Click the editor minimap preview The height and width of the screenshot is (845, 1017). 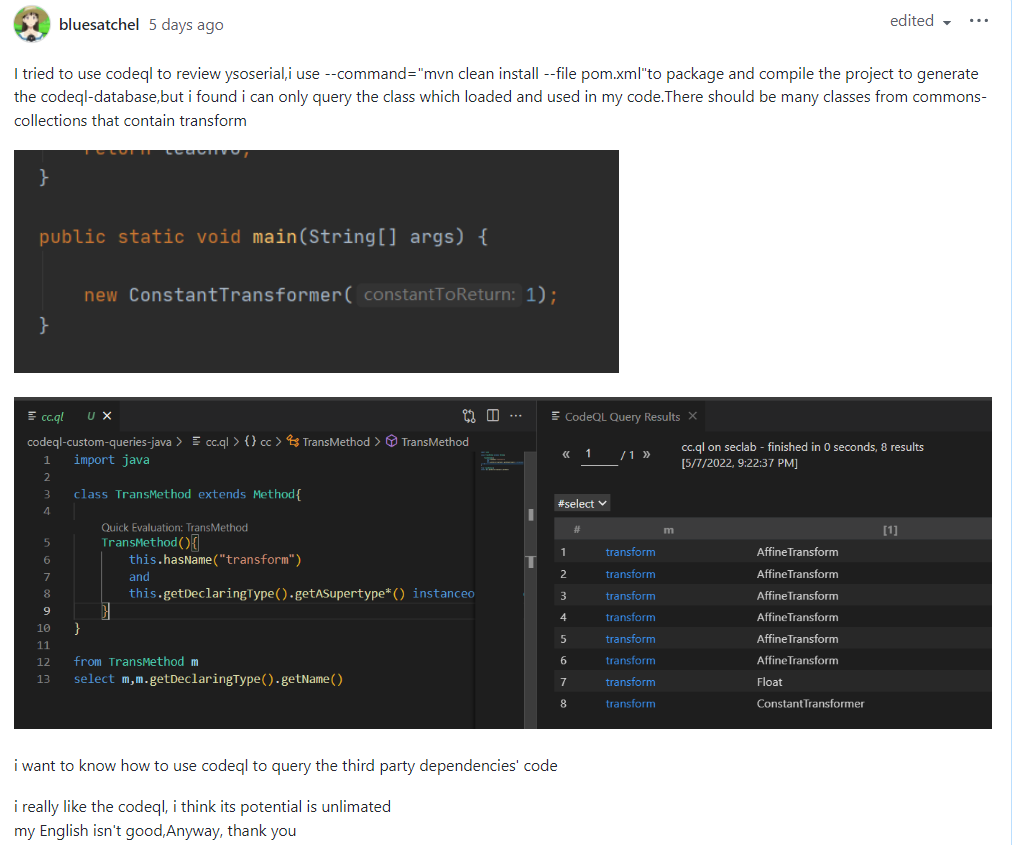[x=499, y=462]
